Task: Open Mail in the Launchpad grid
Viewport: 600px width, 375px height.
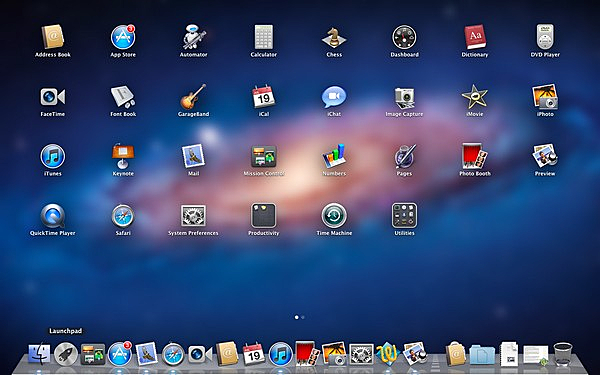Action: 193,156
